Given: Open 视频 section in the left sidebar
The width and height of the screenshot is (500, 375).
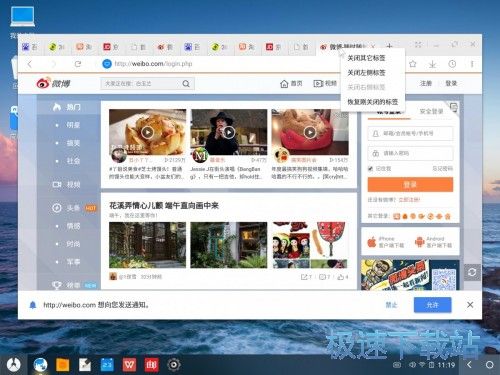Looking at the screenshot, I should point(67,184).
